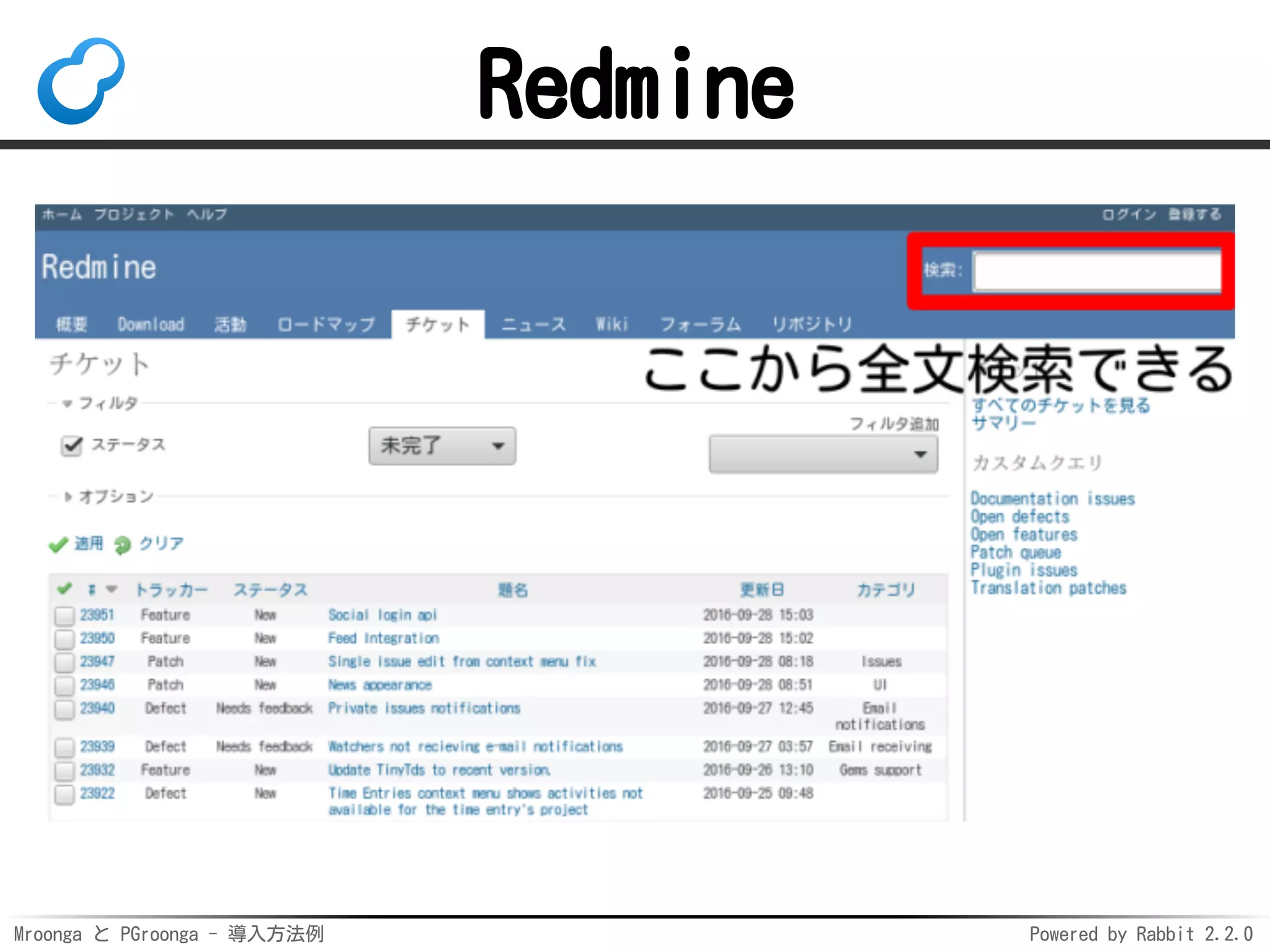Open the フィルタ追加 dropdown
The height and width of the screenshot is (952, 1270).
[x=823, y=454]
